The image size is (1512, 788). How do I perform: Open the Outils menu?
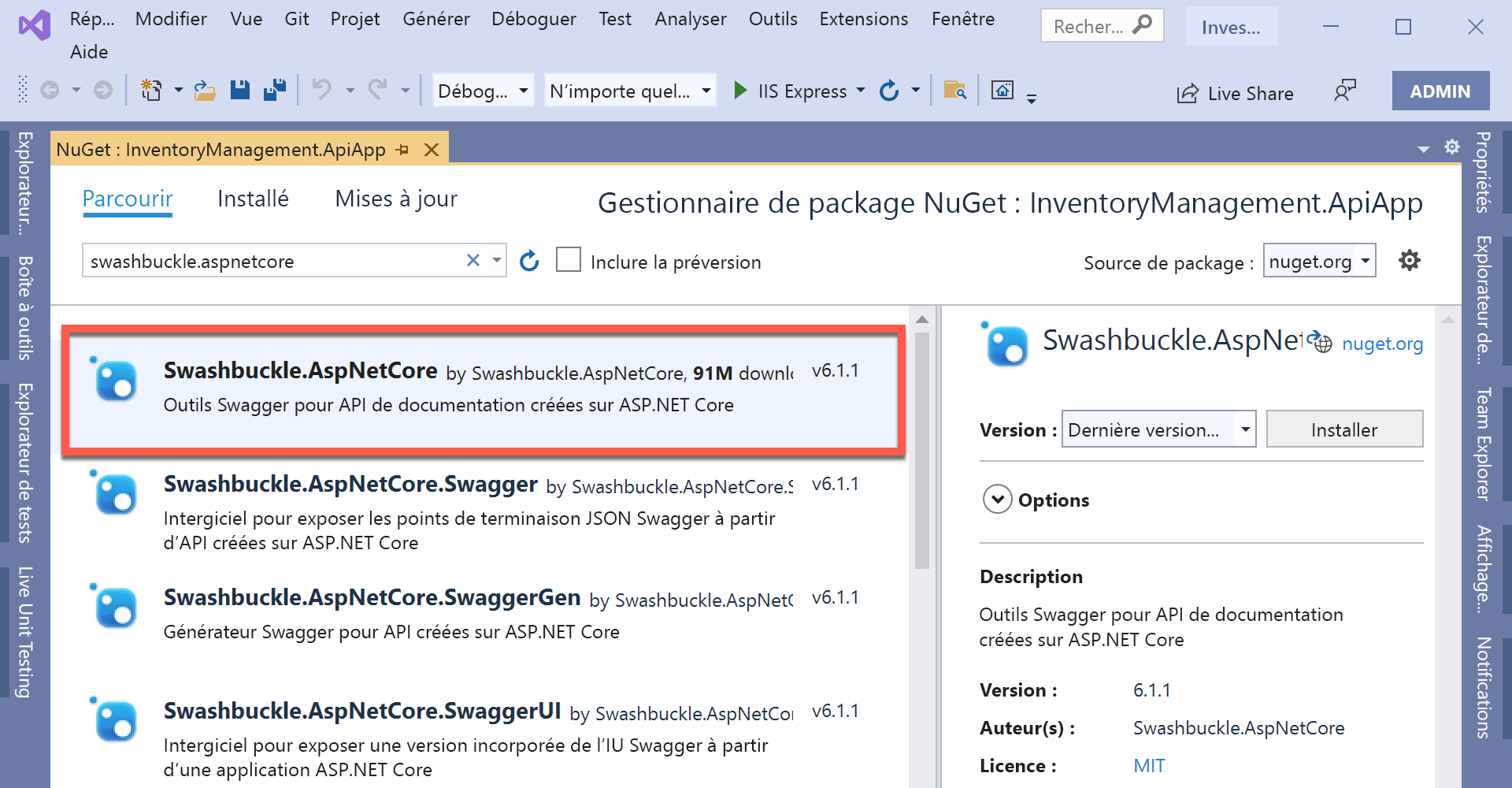coord(773,19)
